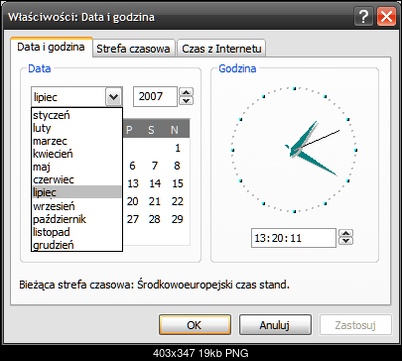Choose czerwiec from the month list
The width and height of the screenshot is (402, 361).
click(77, 180)
